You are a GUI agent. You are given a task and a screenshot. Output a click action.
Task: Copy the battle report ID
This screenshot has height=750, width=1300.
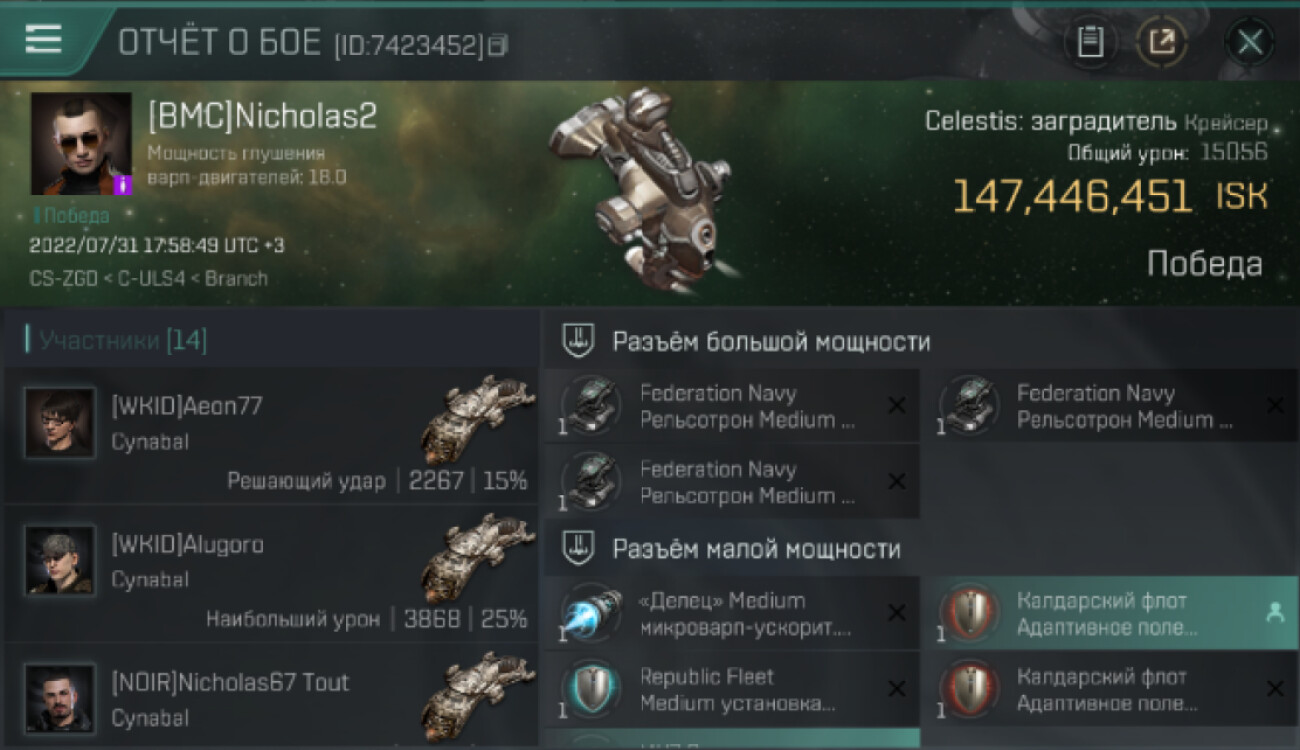pos(498,45)
